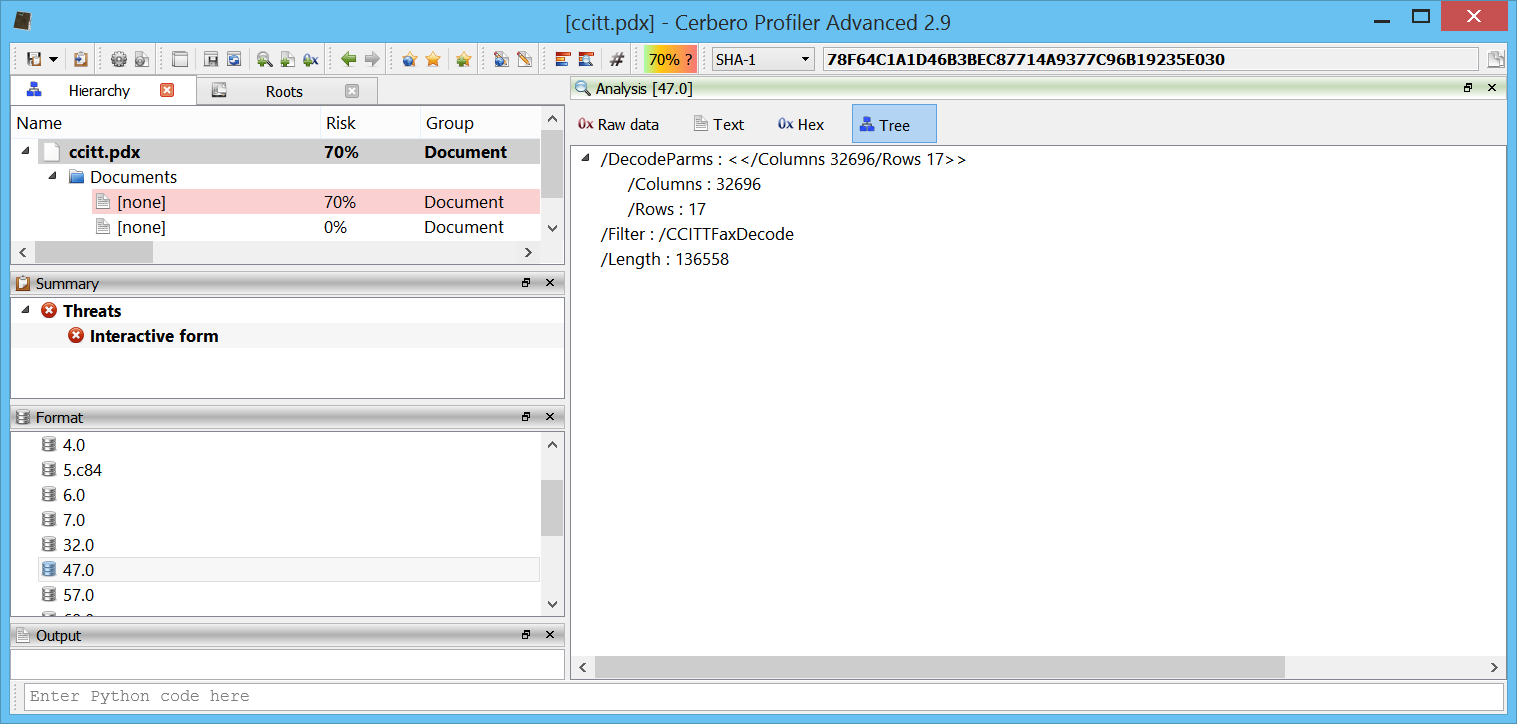Close the Summary panel

point(549,283)
